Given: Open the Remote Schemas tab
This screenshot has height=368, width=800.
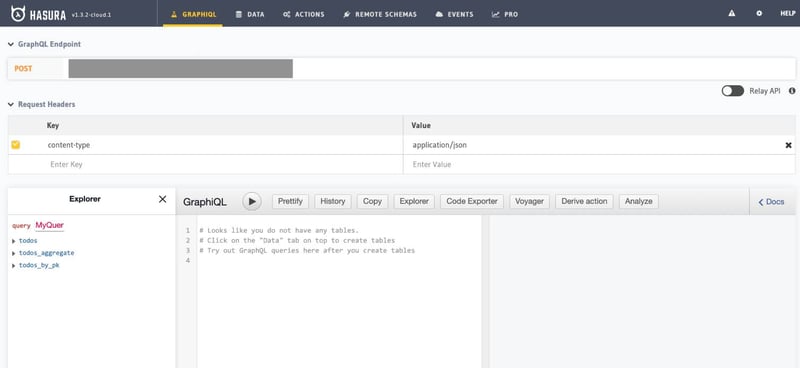Looking at the screenshot, I should click(x=380, y=14).
